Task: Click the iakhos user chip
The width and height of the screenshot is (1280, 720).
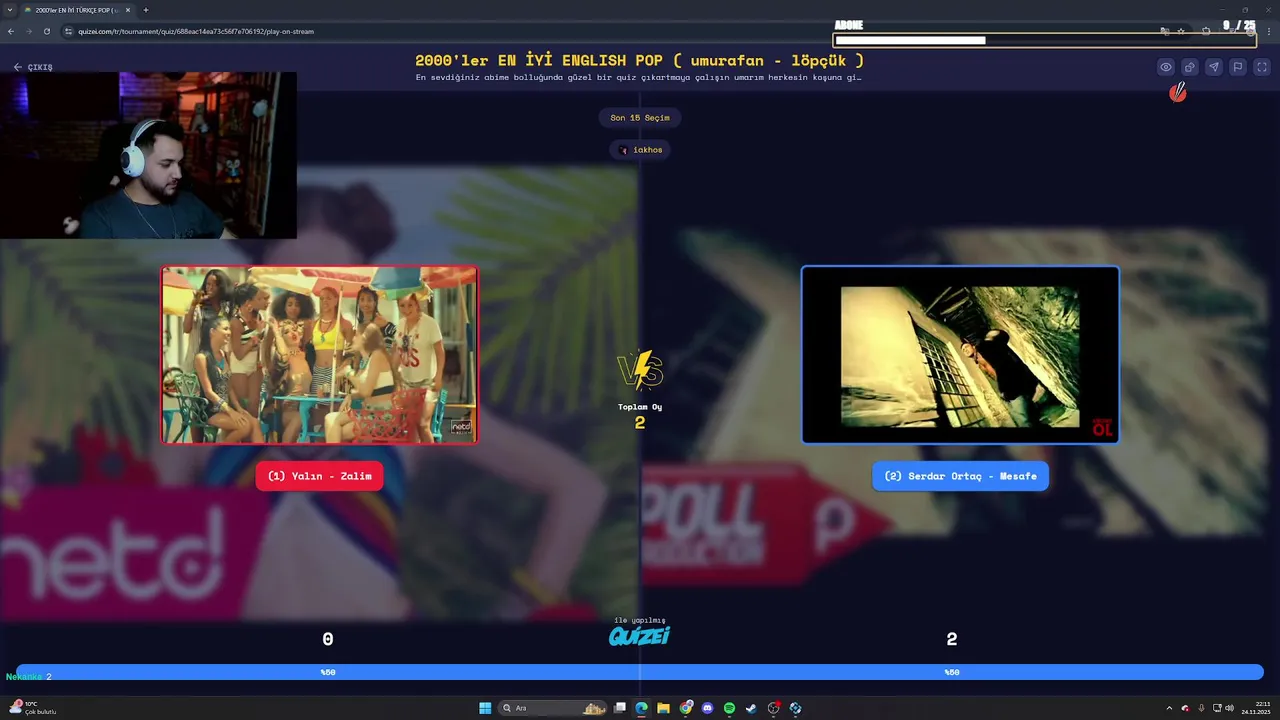Action: pos(640,150)
